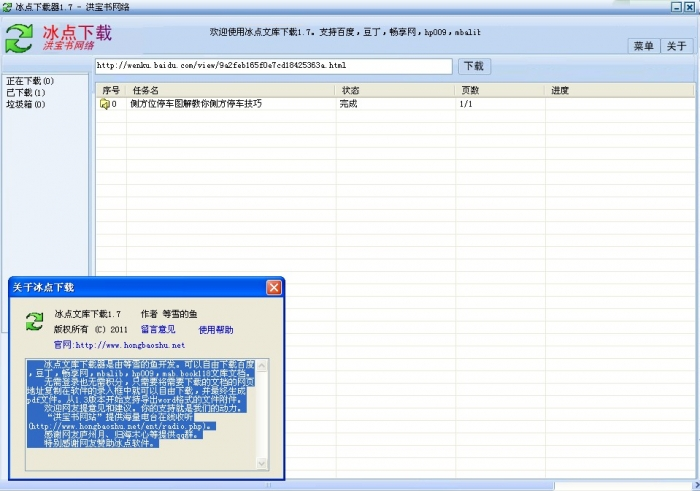Click the 版权所有 (C) 2011 text
The height and width of the screenshot is (491, 700).
pos(91,329)
